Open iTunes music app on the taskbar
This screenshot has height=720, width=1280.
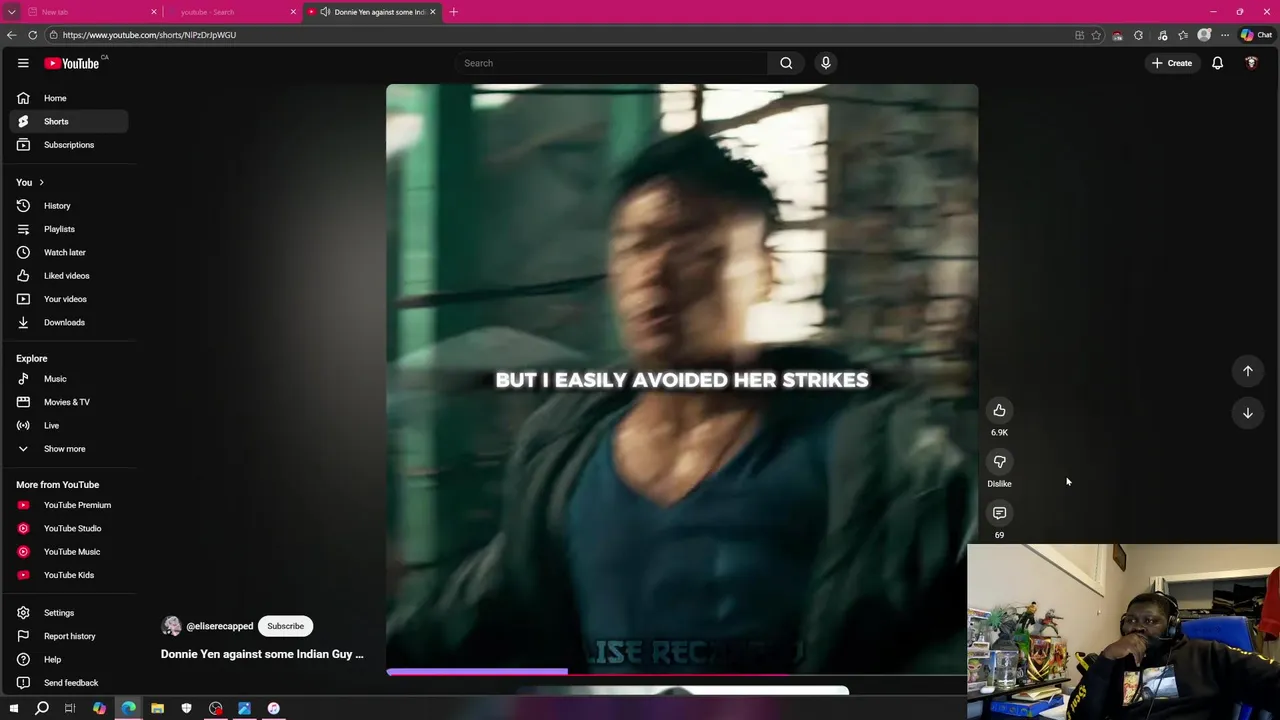273,708
